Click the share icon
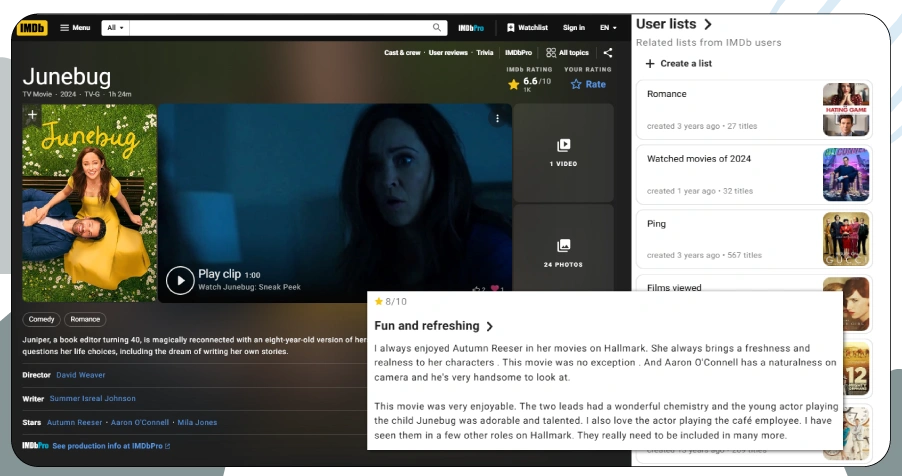Image resolution: width=902 pixels, height=476 pixels. [x=608, y=53]
